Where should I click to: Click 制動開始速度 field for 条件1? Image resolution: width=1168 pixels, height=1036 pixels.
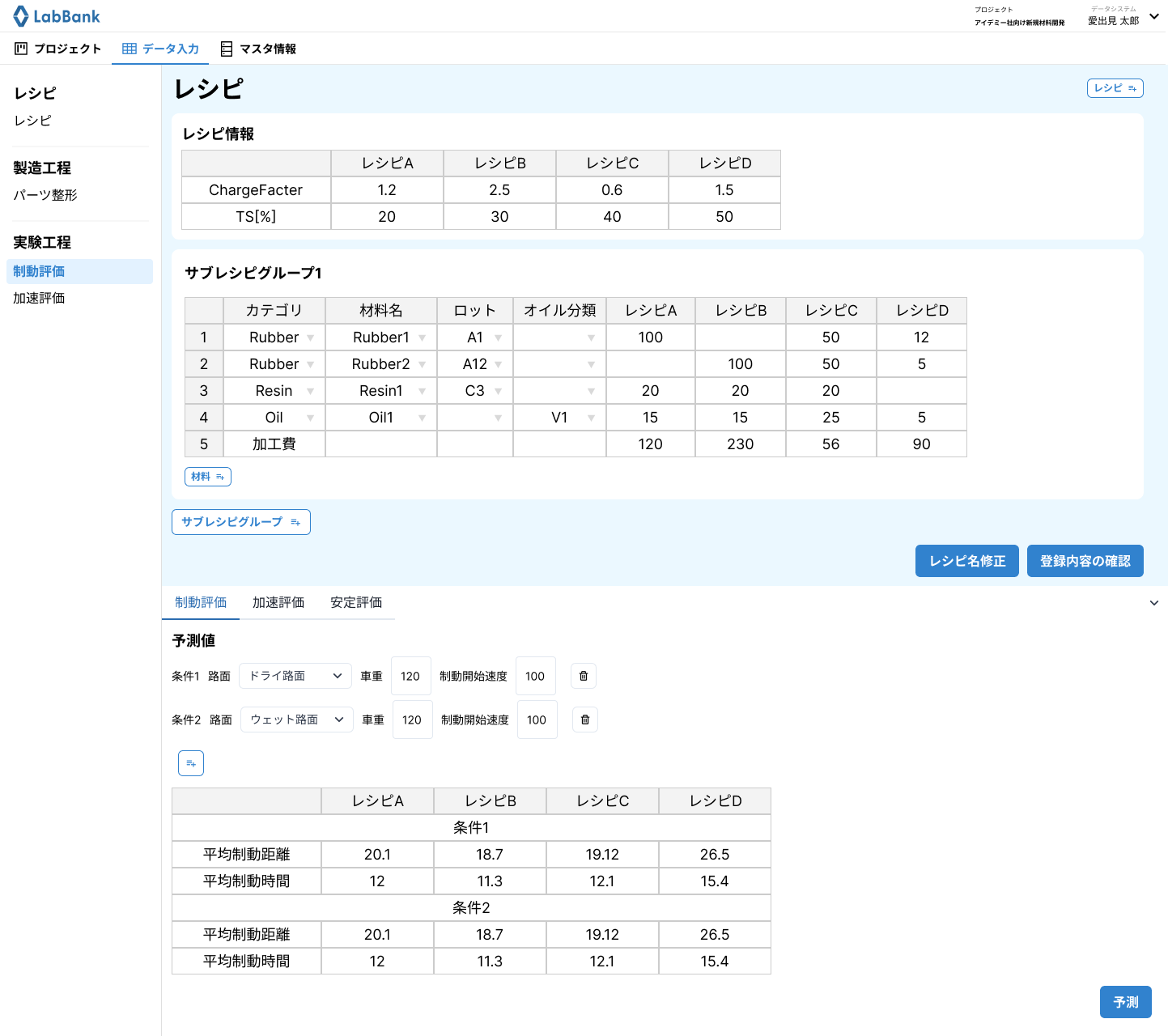point(535,676)
